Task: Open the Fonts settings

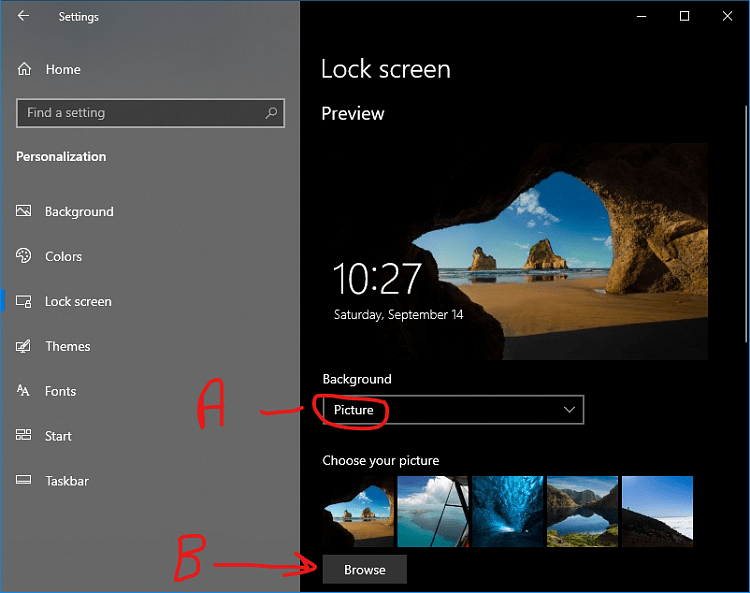Action: (61, 391)
